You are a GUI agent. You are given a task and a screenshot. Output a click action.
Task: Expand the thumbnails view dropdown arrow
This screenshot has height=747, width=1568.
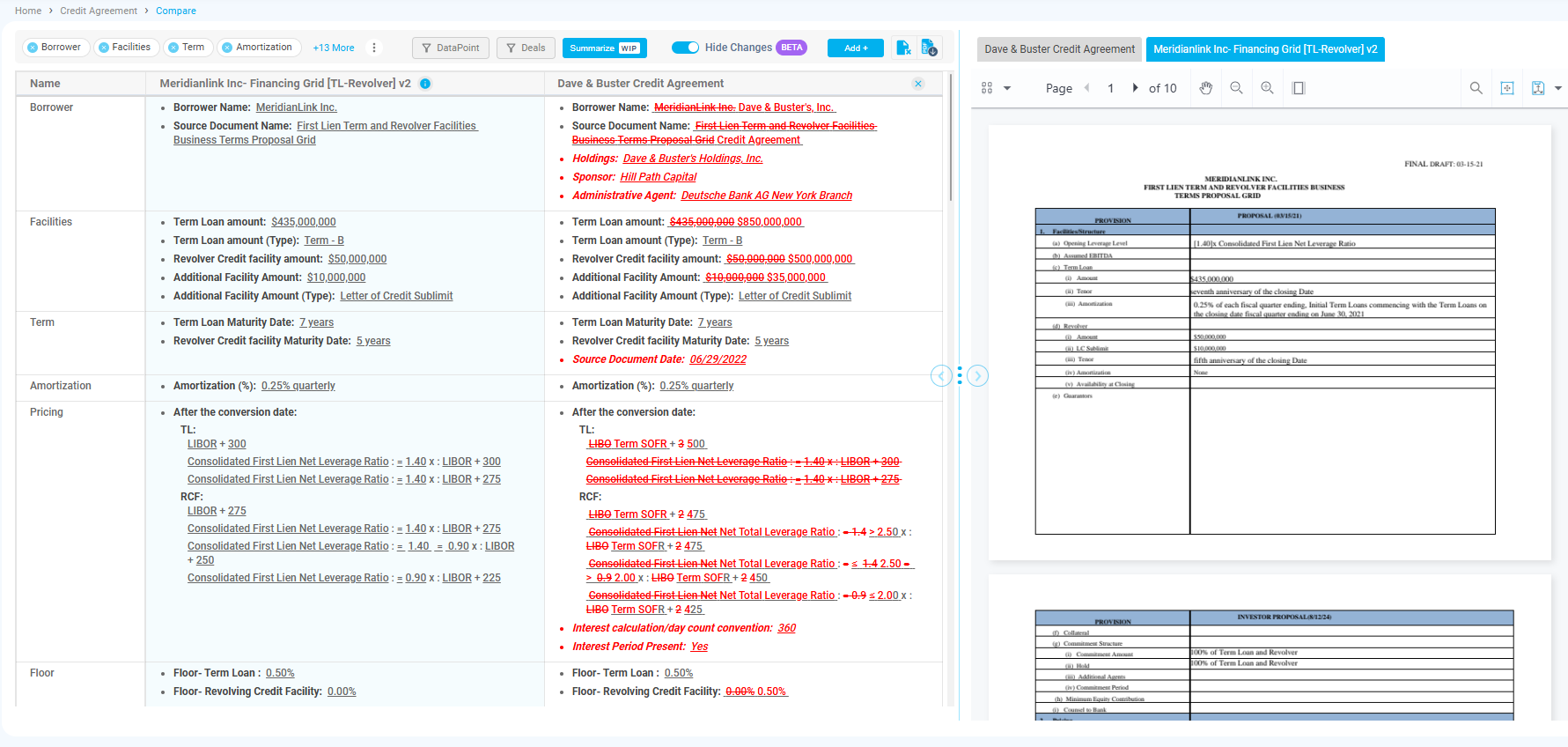coord(1007,88)
